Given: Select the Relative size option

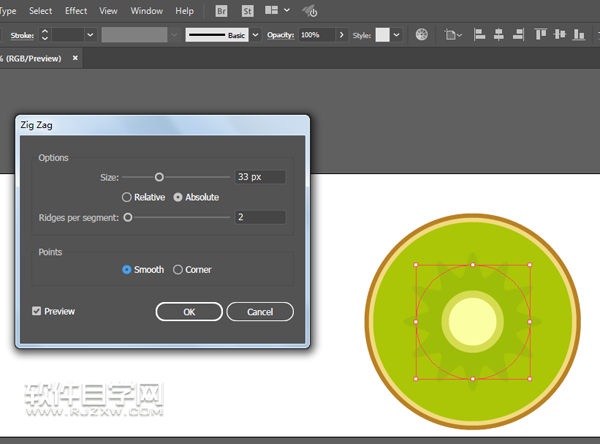Looking at the screenshot, I should pyautogui.click(x=127, y=197).
